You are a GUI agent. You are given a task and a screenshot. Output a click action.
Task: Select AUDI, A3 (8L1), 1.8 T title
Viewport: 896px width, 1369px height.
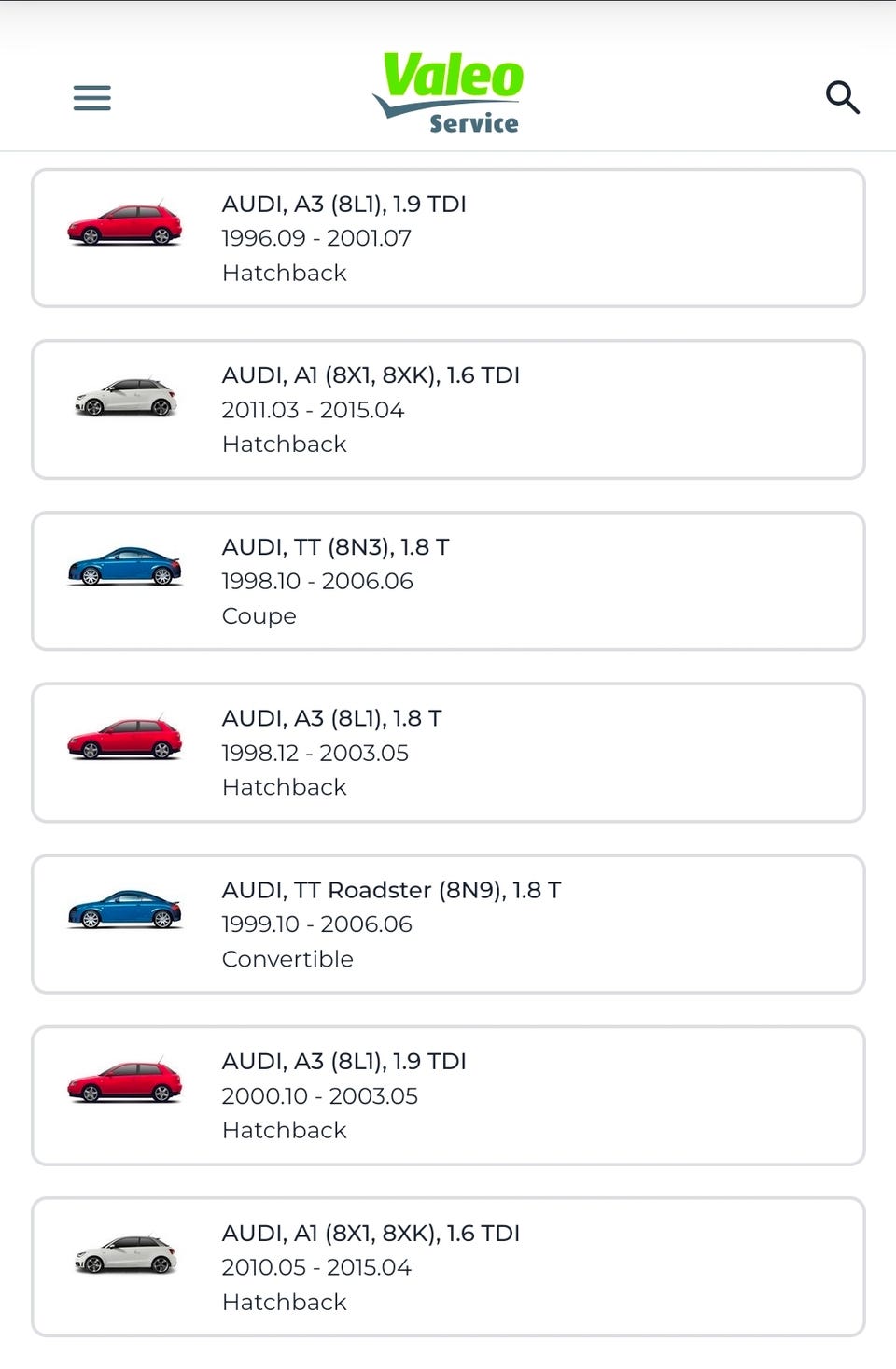tap(331, 718)
